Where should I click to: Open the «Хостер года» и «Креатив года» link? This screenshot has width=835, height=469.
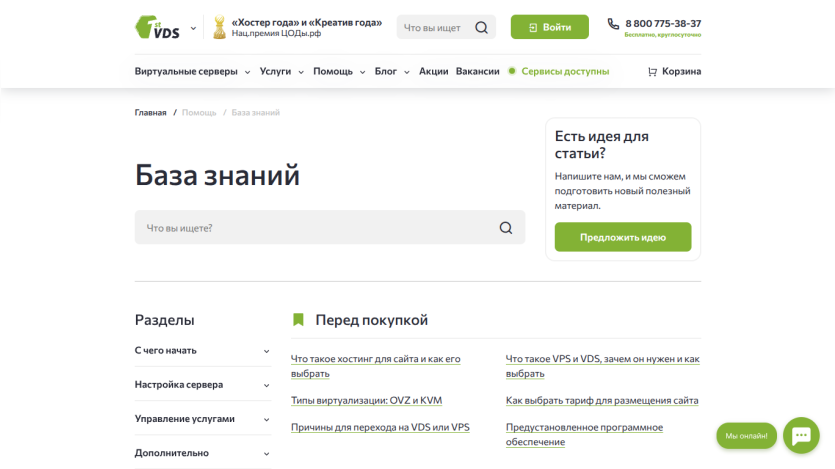point(306,22)
